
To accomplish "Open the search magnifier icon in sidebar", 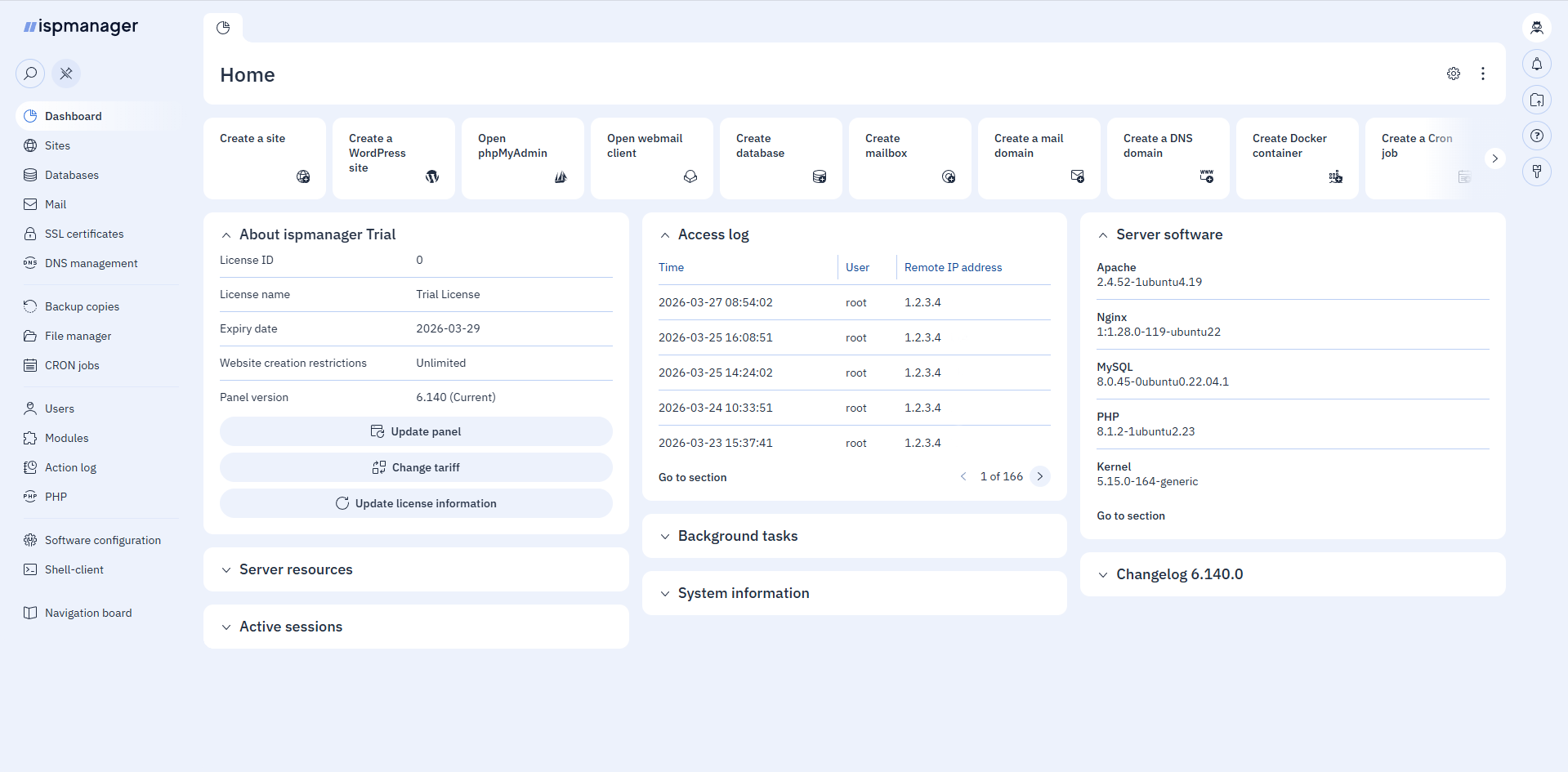I will (x=30, y=74).
